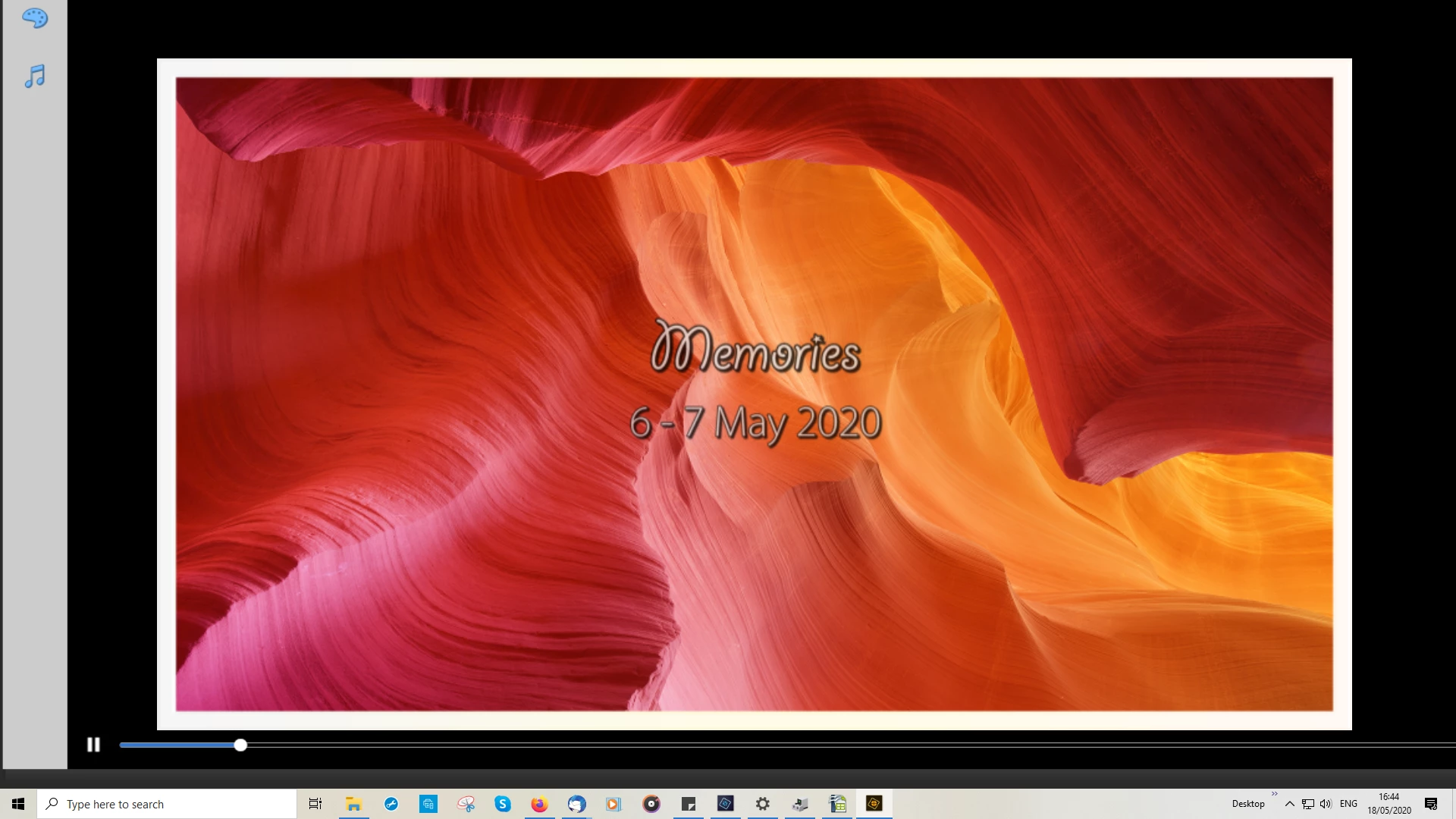Open the ENG language selector
This screenshot has height=819, width=1456.
point(1348,804)
